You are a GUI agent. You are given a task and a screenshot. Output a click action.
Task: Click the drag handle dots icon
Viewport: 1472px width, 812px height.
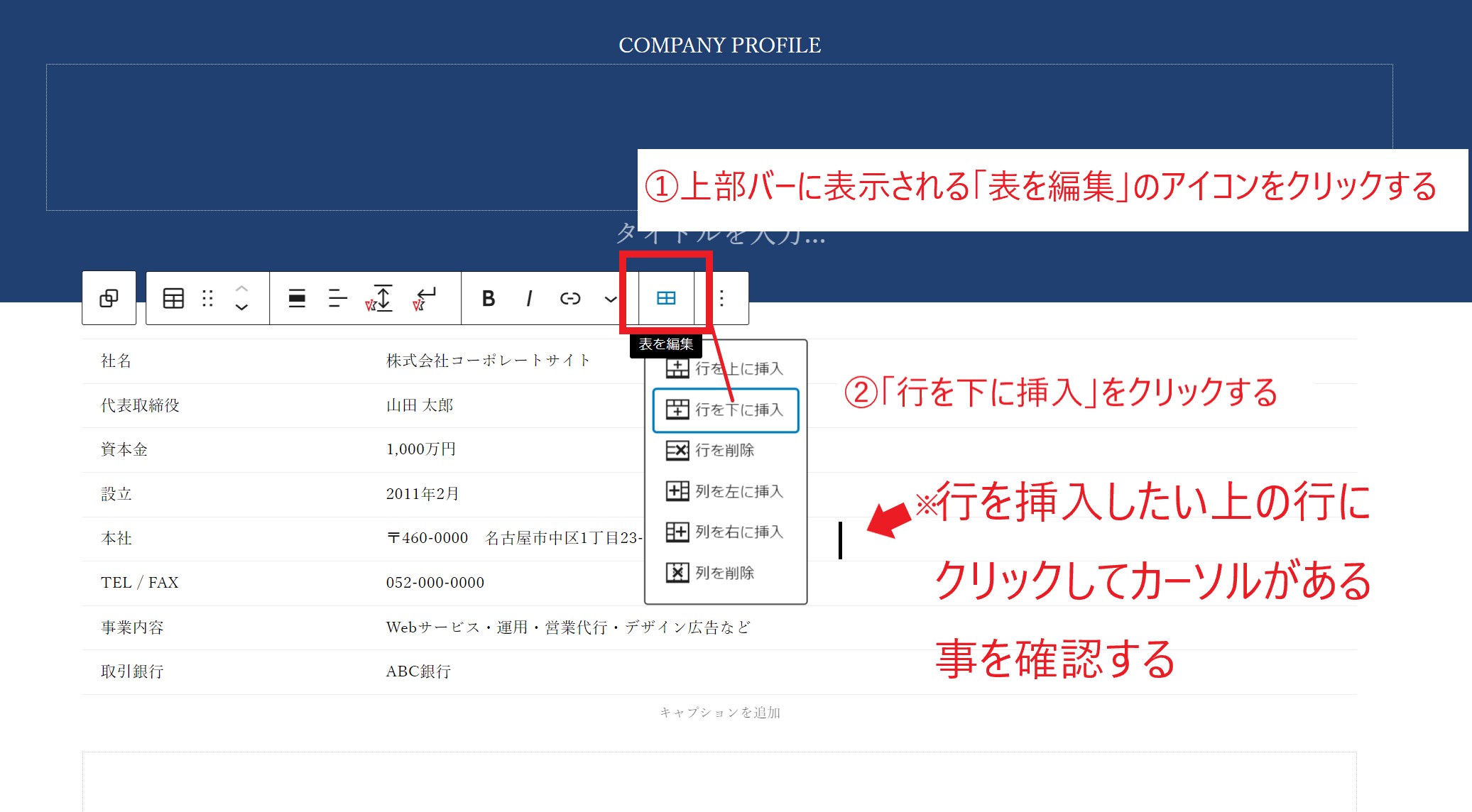pyautogui.click(x=207, y=298)
